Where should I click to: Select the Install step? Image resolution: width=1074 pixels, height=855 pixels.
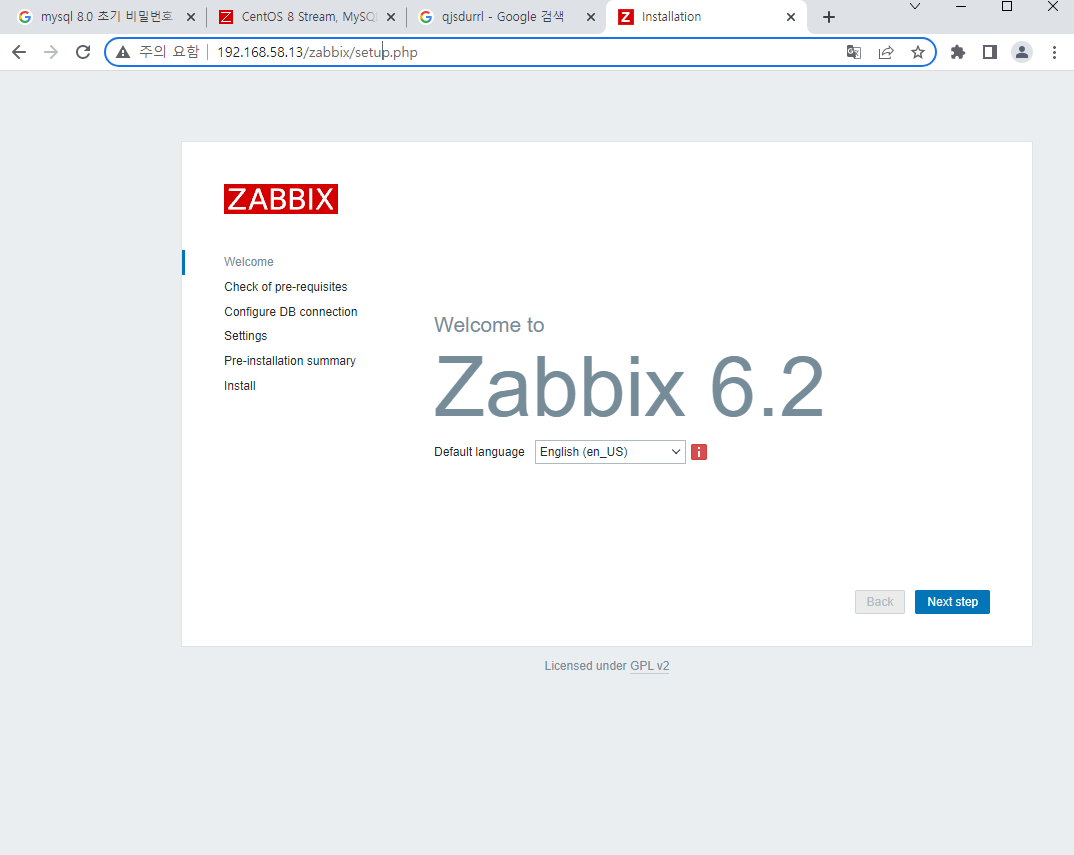240,386
